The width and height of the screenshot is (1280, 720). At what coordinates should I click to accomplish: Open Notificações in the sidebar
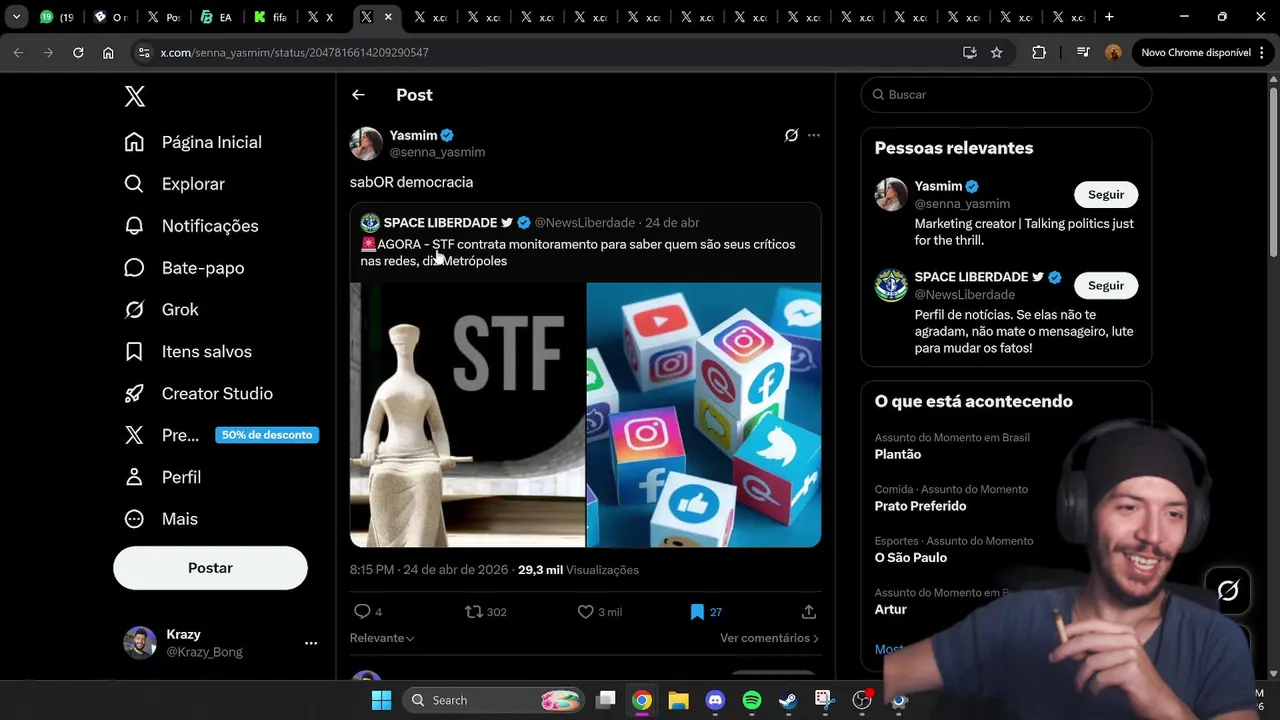pyautogui.click(x=191, y=226)
